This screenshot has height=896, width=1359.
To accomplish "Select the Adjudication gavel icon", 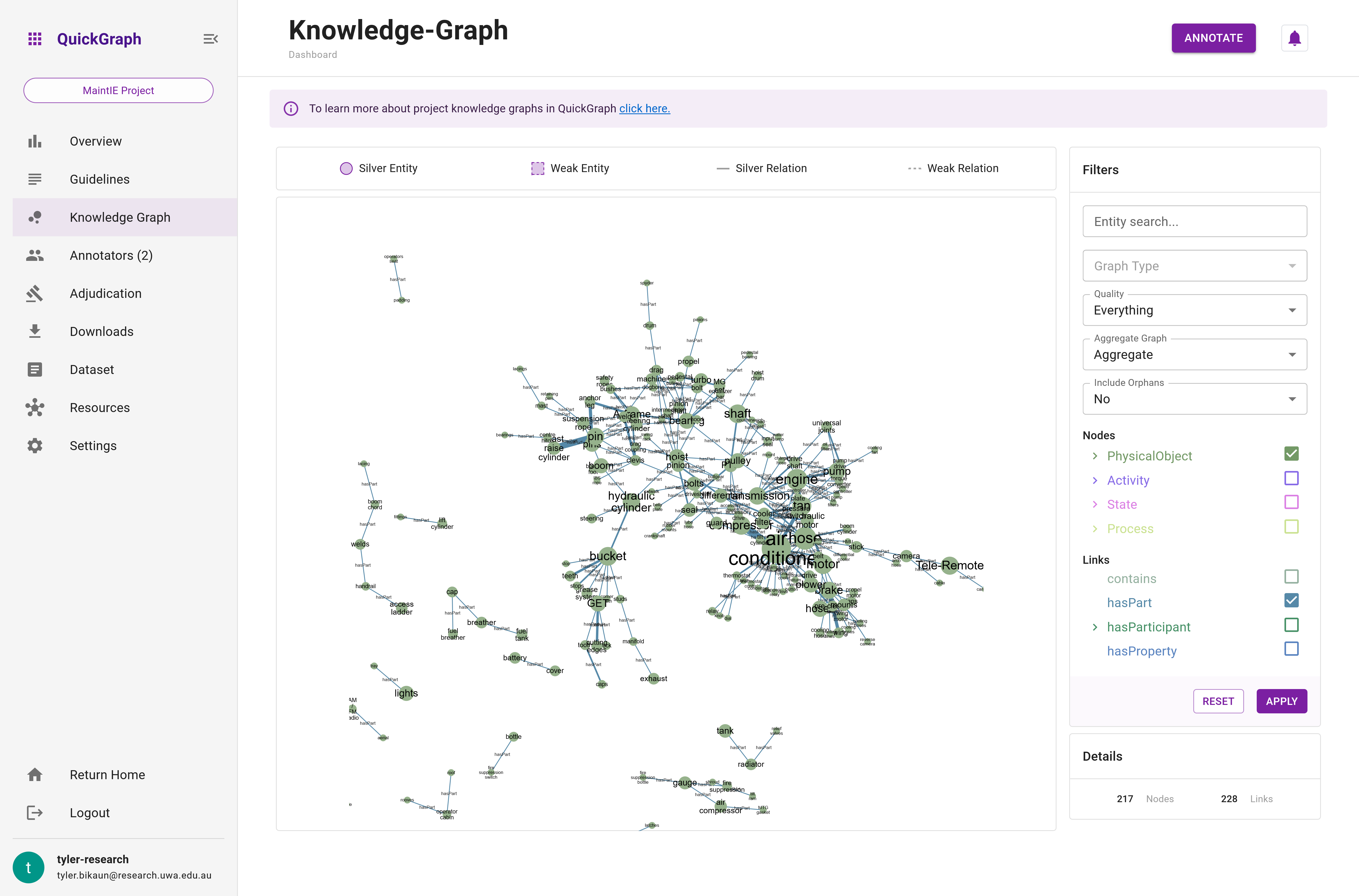I will 35,293.
